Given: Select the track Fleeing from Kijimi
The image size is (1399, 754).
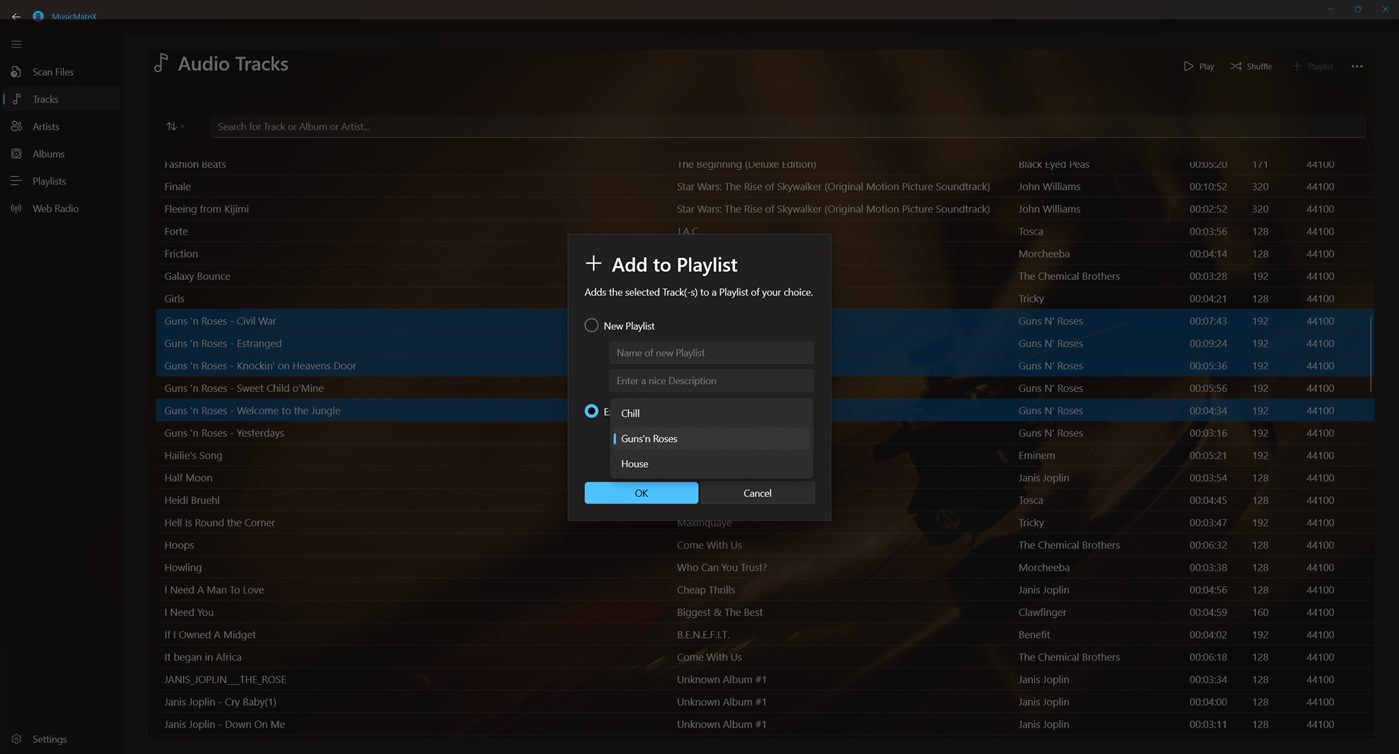Looking at the screenshot, I should (x=765, y=209).
